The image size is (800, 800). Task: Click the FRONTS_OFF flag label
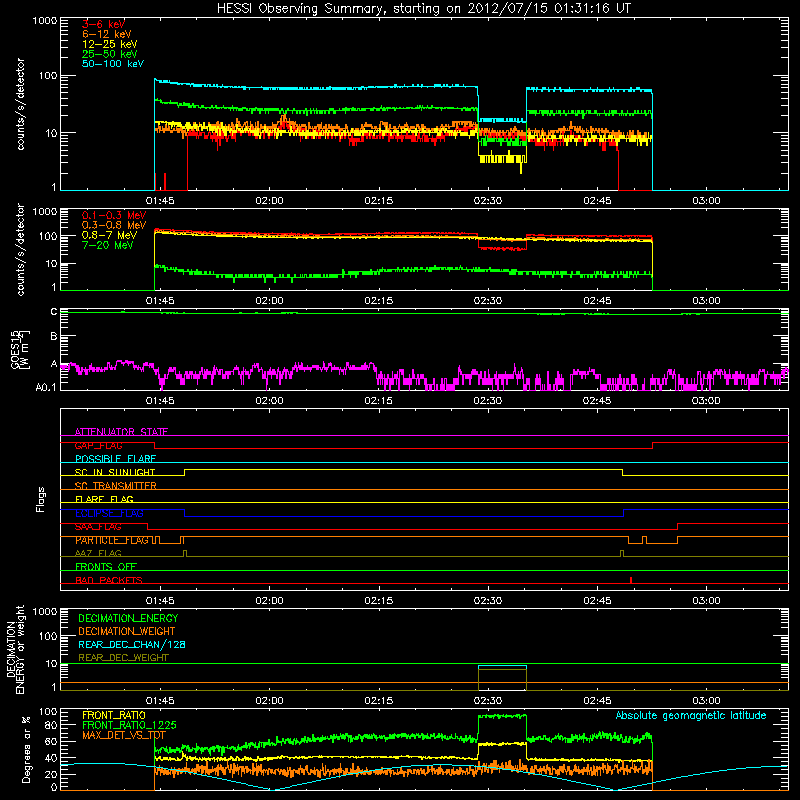[106, 567]
